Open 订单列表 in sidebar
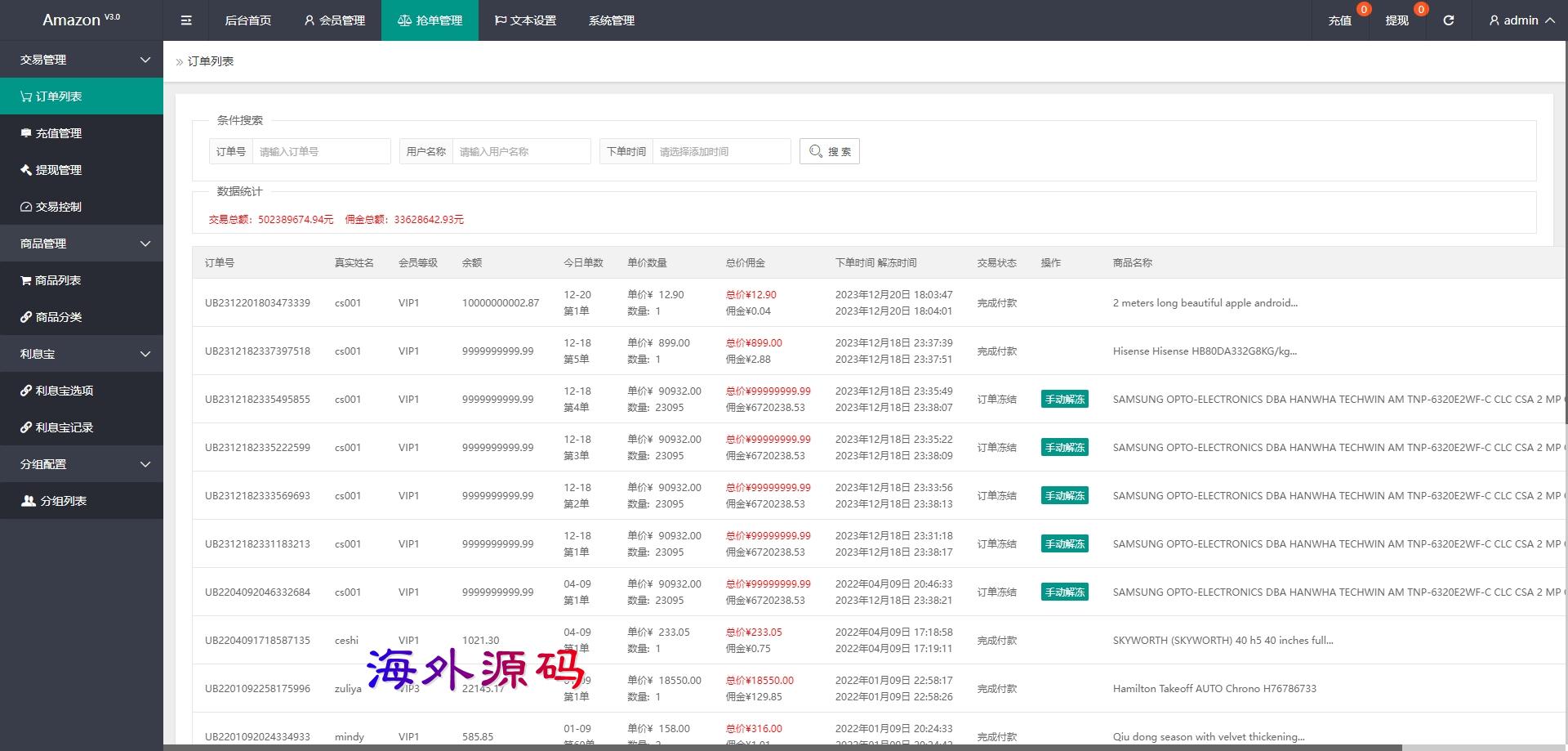Image resolution: width=1568 pixels, height=751 pixels. 82,96
